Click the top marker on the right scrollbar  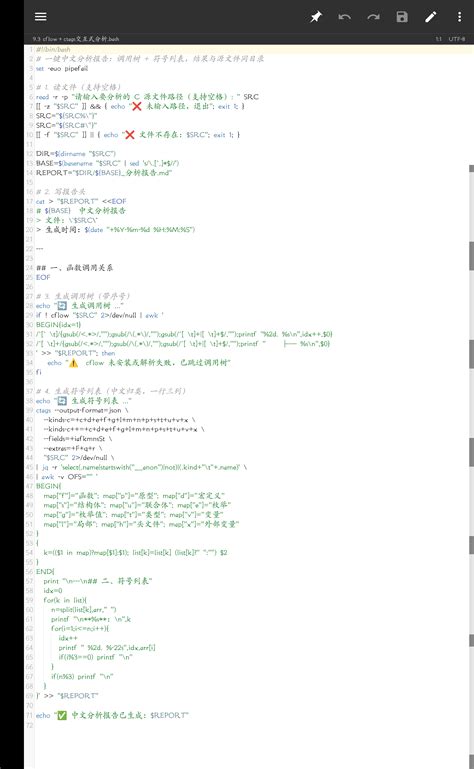472,169
